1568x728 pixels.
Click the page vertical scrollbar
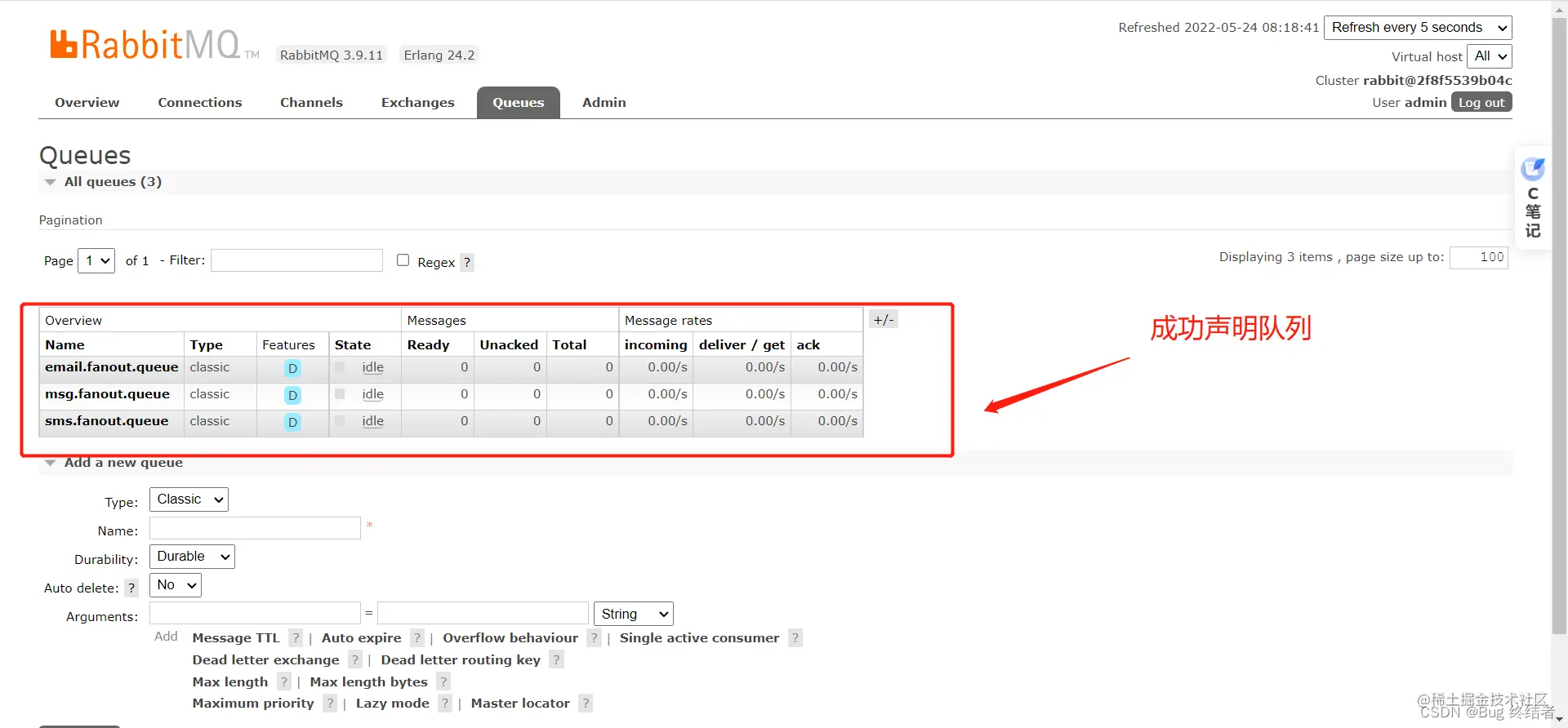click(x=1559, y=326)
